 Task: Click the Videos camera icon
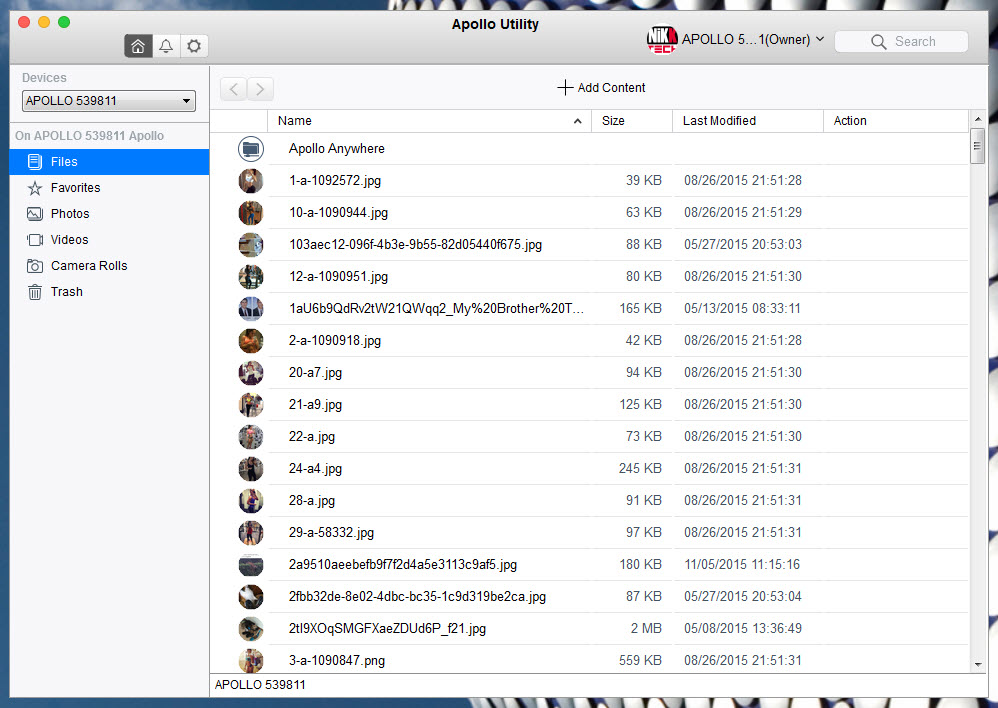click(x=35, y=240)
